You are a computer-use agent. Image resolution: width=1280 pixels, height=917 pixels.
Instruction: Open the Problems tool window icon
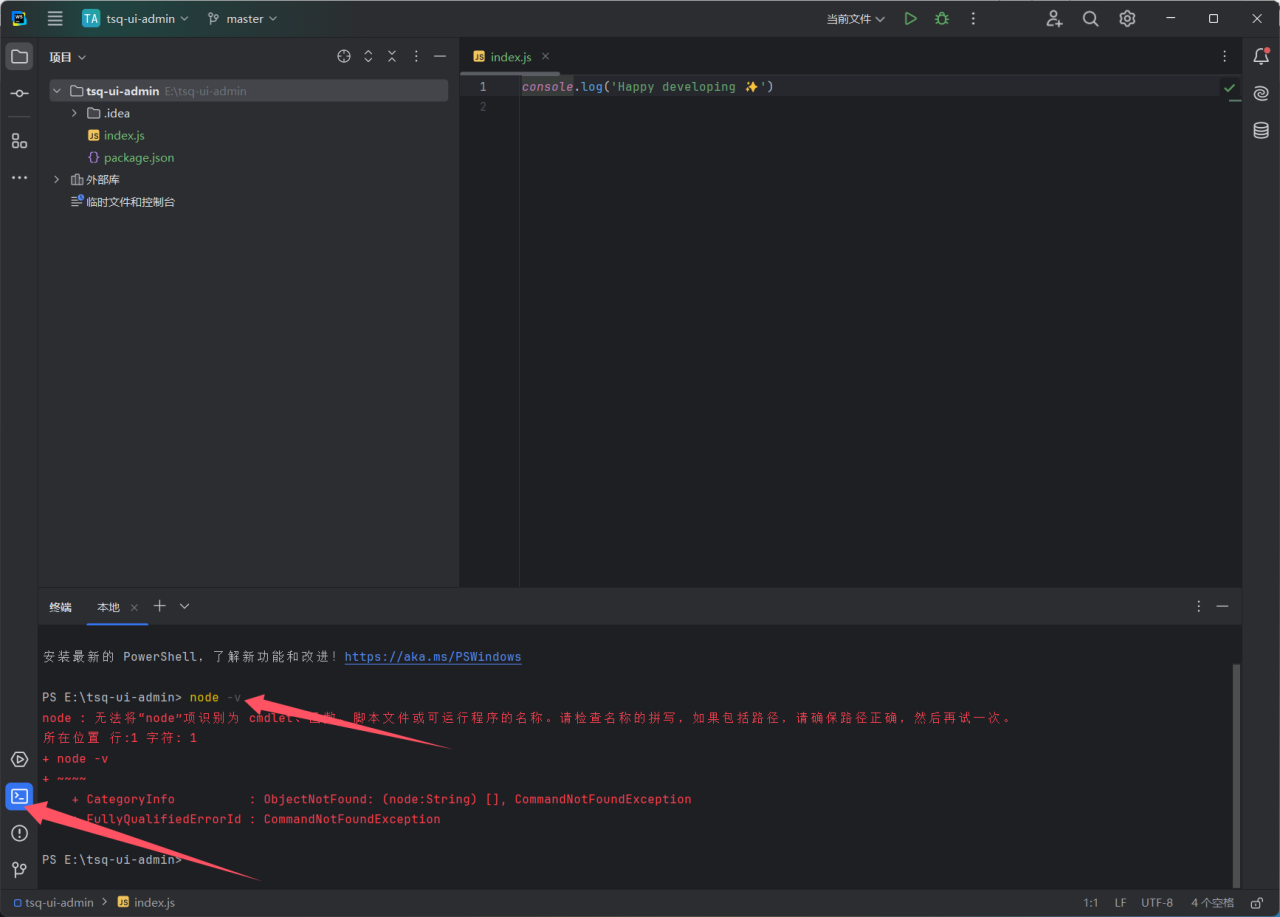[x=19, y=833]
